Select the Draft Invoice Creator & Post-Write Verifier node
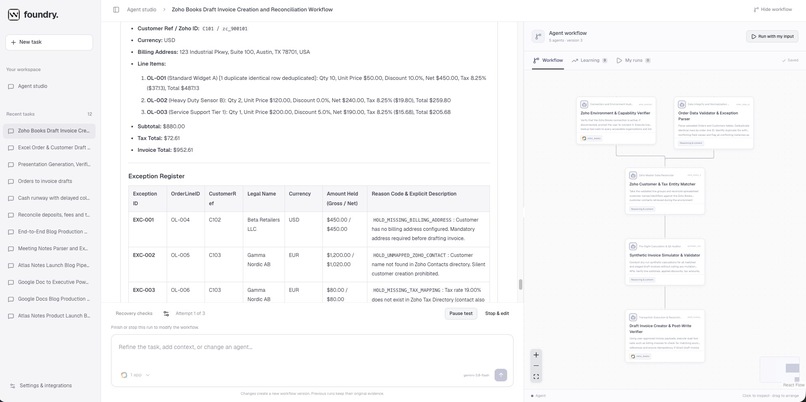Screen dimensions: 806x402 click(665, 336)
